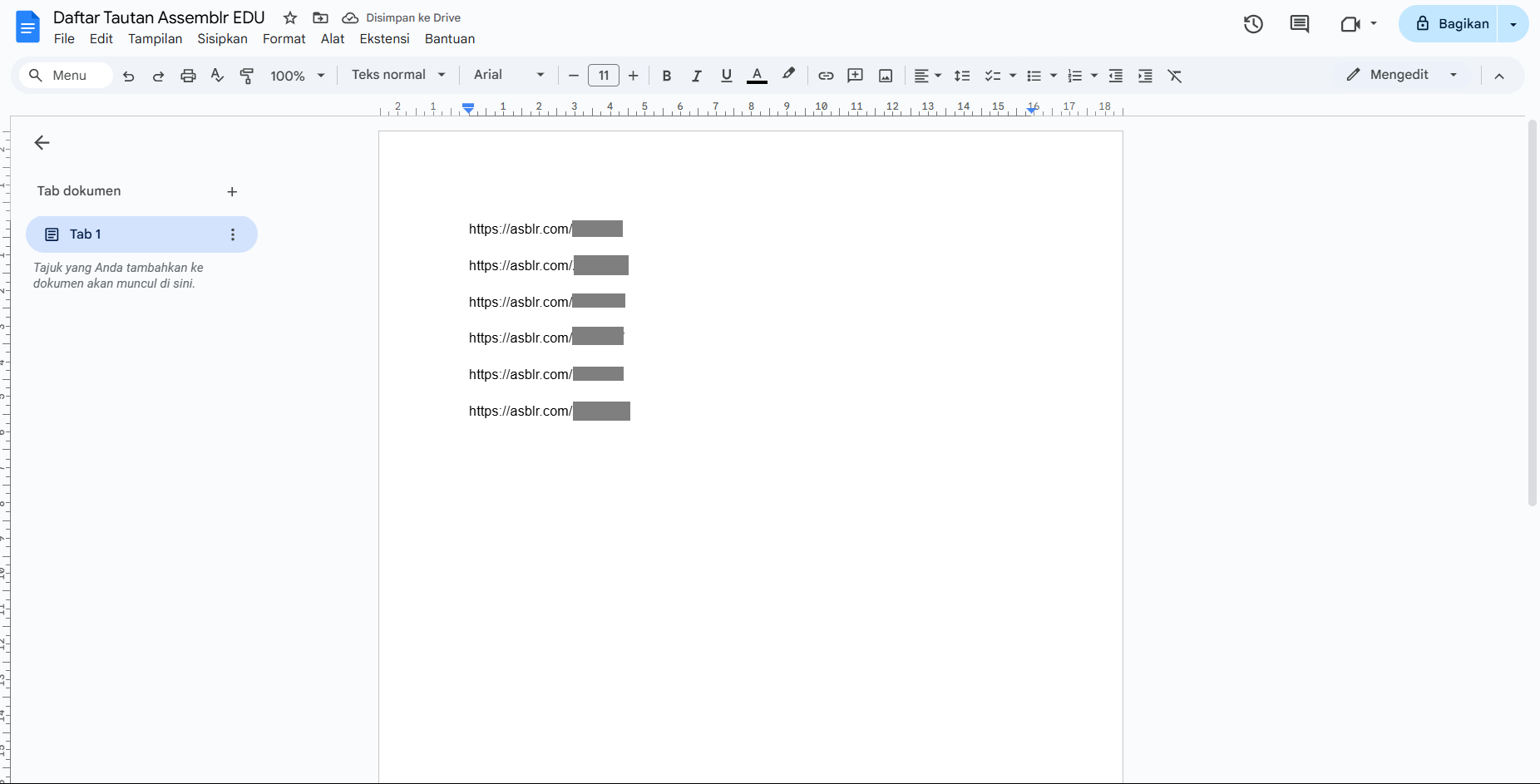Clear formatting from selected text
This screenshot has height=784, width=1540.
click(1174, 76)
